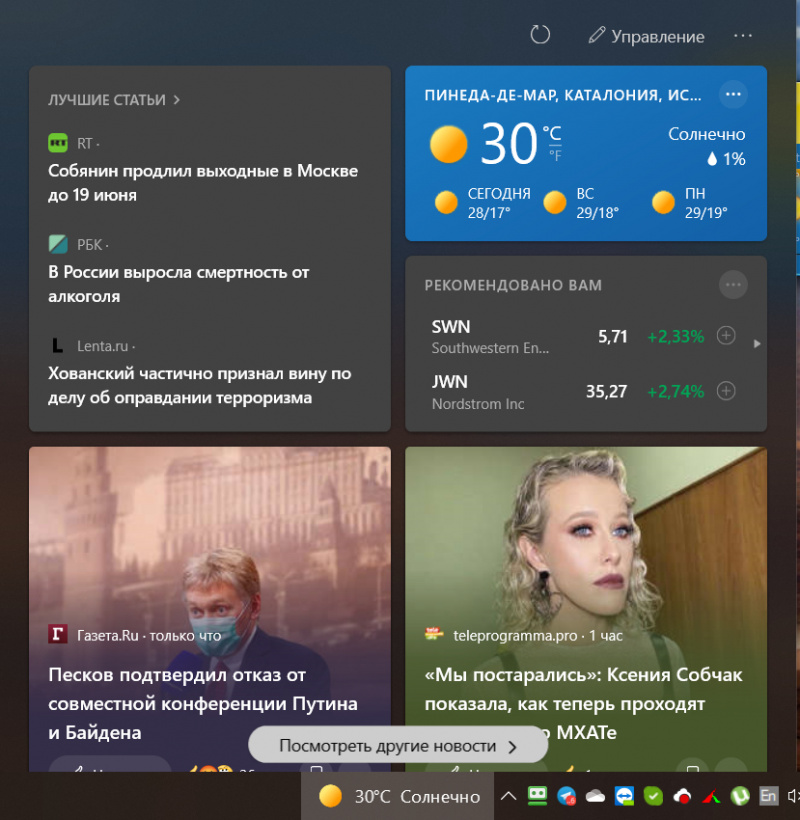
Task: Open stocks card options menu
Action: (733, 285)
